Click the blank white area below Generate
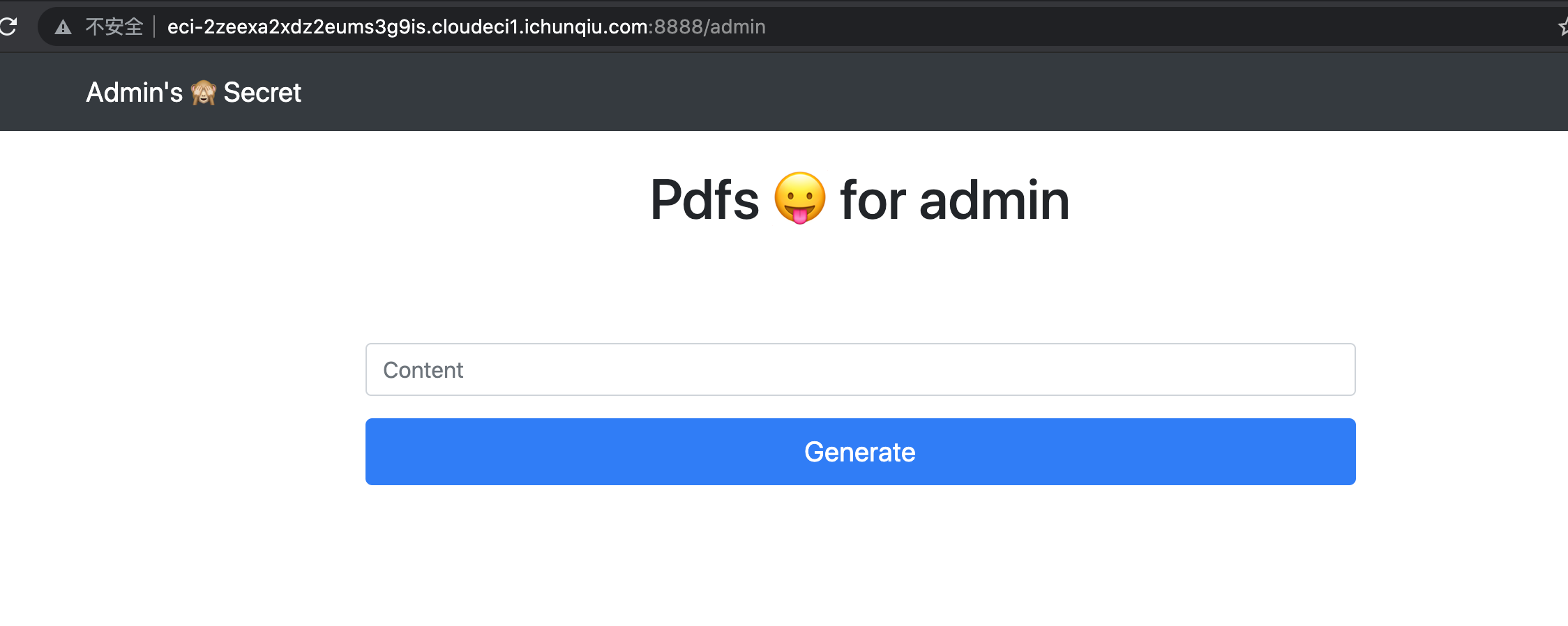 coord(860,558)
